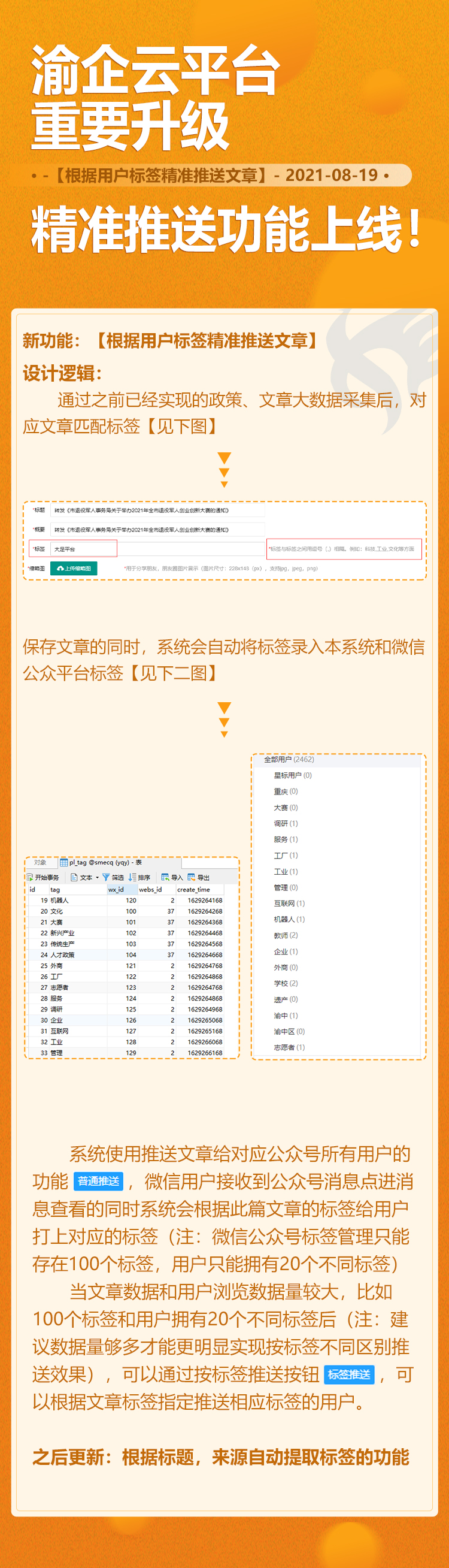Click the webs_id column header
The image size is (449, 1568).
pos(156,889)
